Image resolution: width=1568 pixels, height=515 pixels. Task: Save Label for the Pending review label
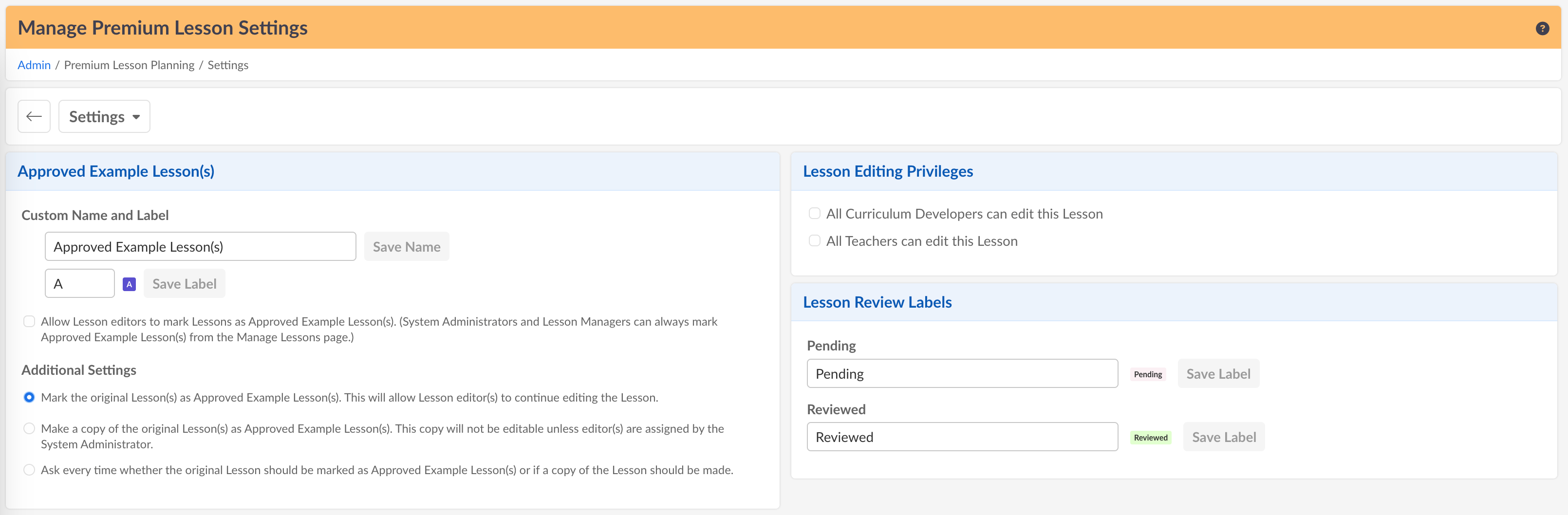point(1218,374)
